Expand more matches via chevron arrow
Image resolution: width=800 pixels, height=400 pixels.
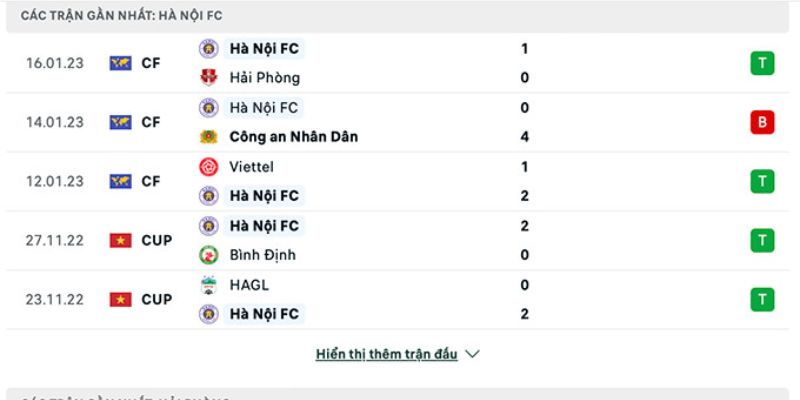point(473,354)
